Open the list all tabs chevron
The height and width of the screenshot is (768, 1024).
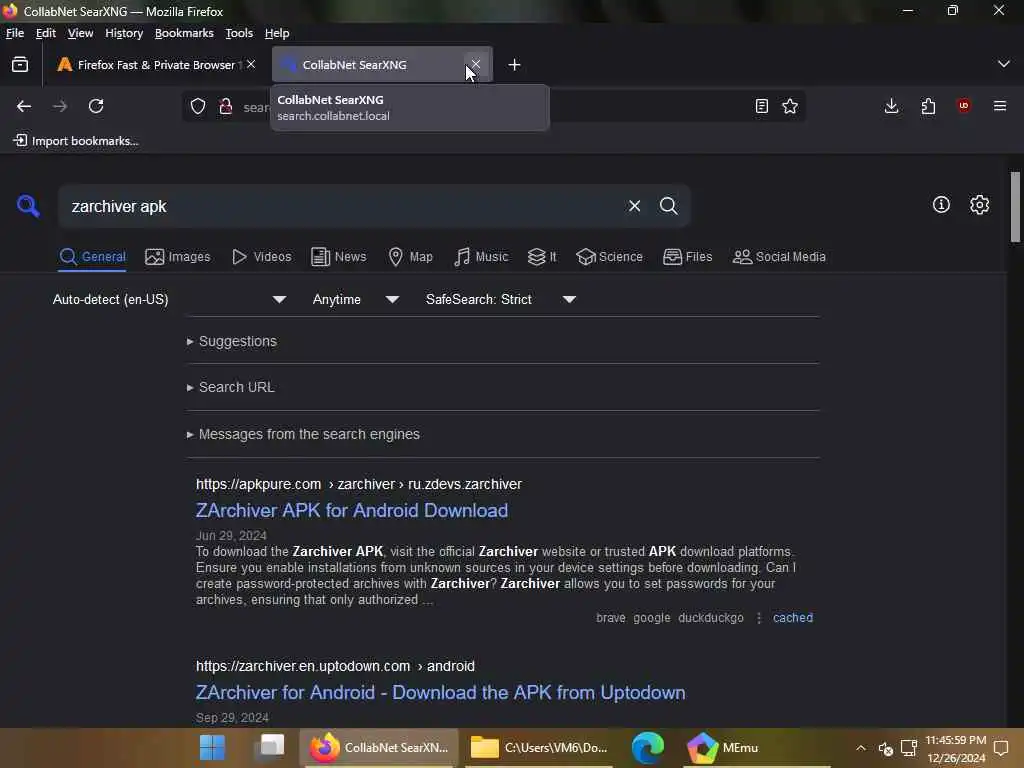(1004, 64)
